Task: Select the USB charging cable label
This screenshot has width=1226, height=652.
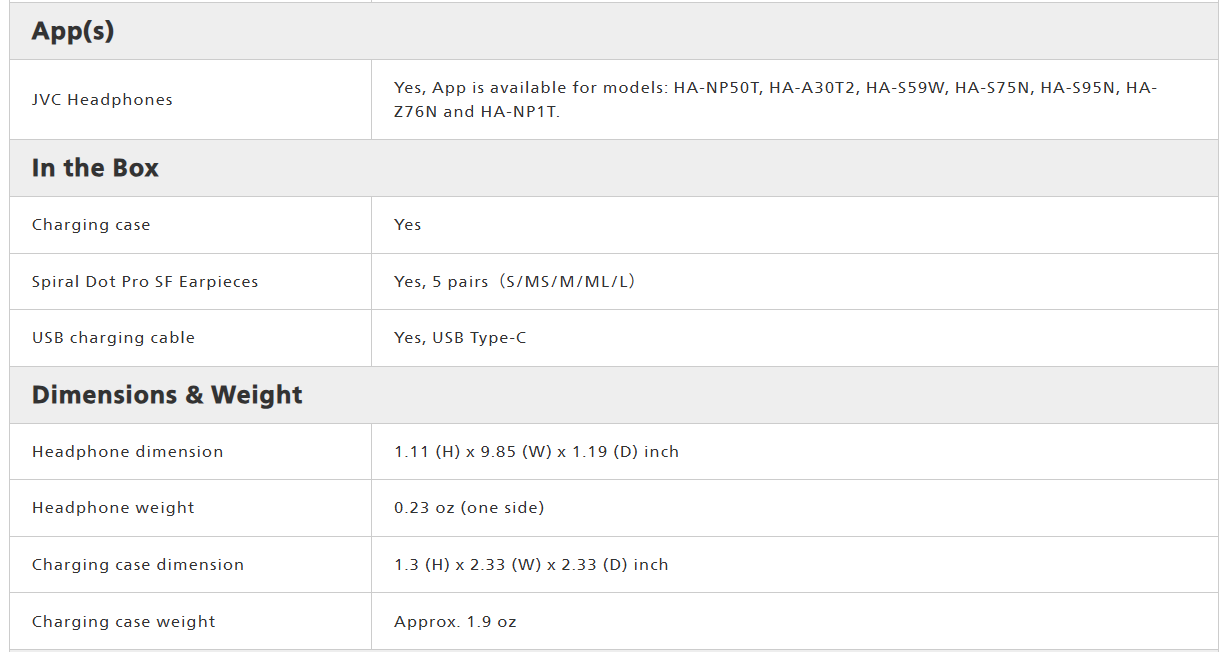Action: point(113,338)
